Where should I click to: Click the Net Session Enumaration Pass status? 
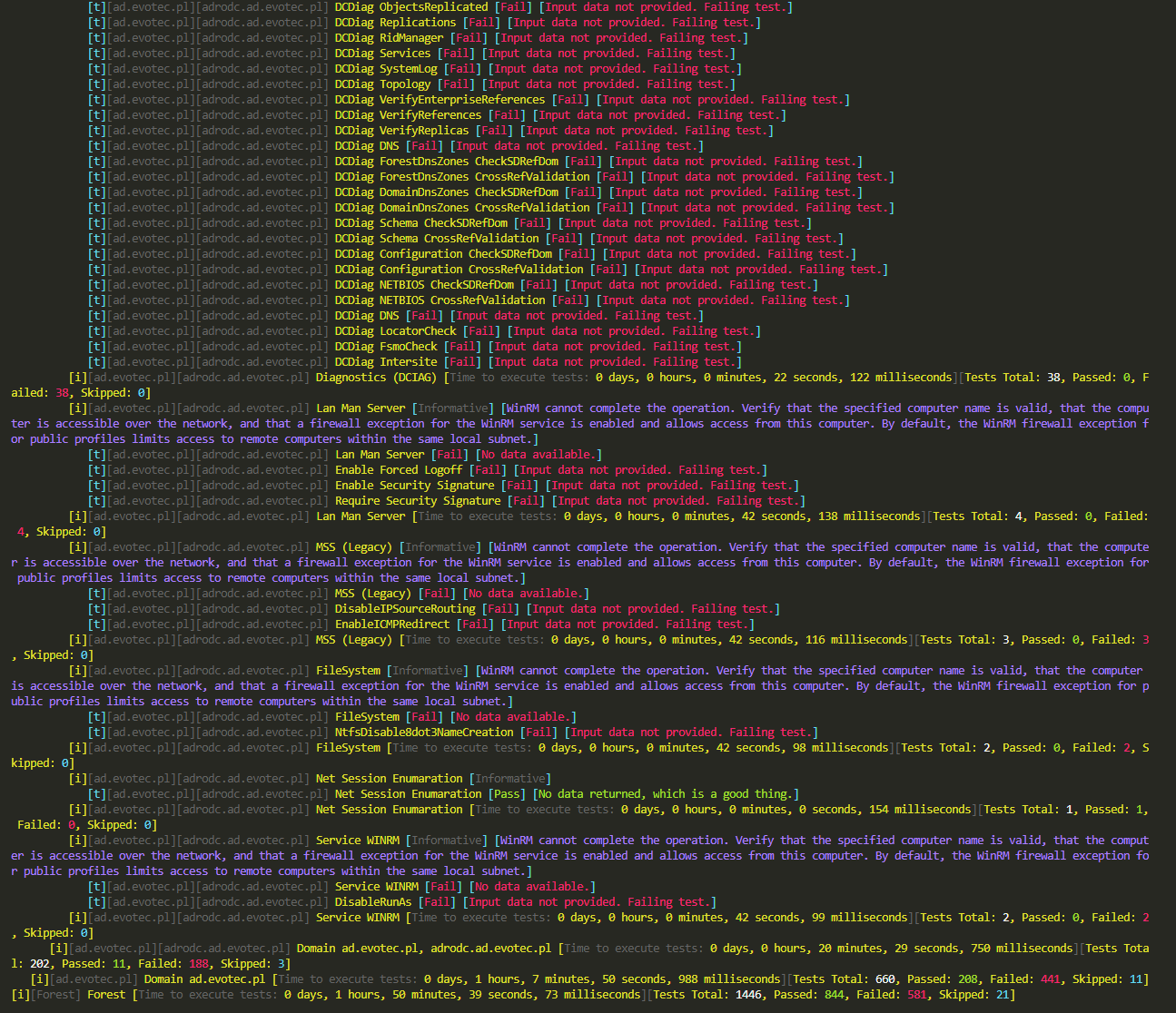[x=508, y=794]
